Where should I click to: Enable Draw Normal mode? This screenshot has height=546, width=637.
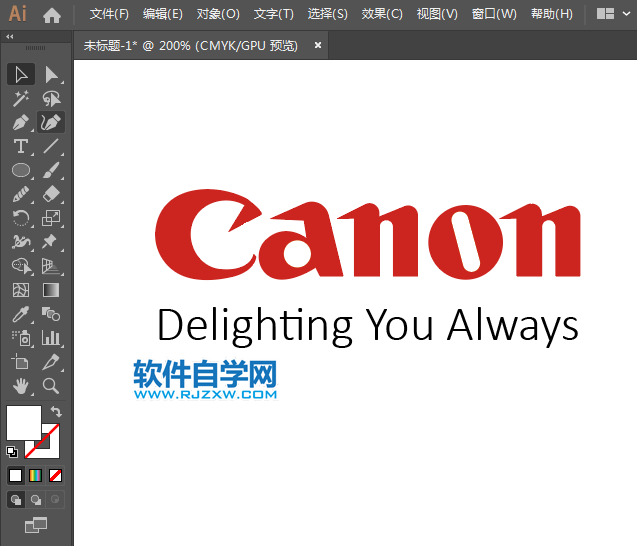point(16,500)
